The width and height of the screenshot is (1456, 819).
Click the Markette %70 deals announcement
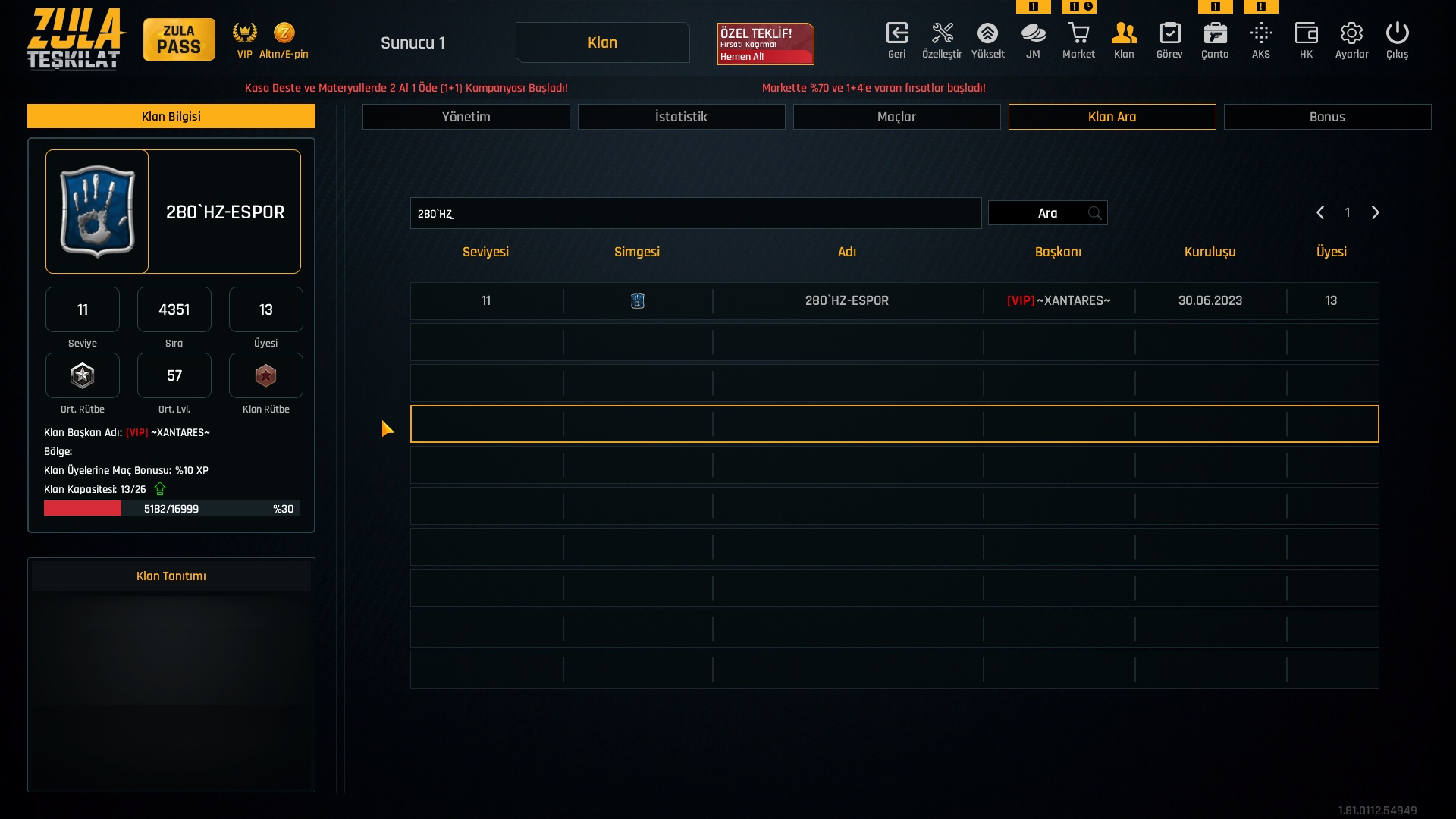[874, 88]
